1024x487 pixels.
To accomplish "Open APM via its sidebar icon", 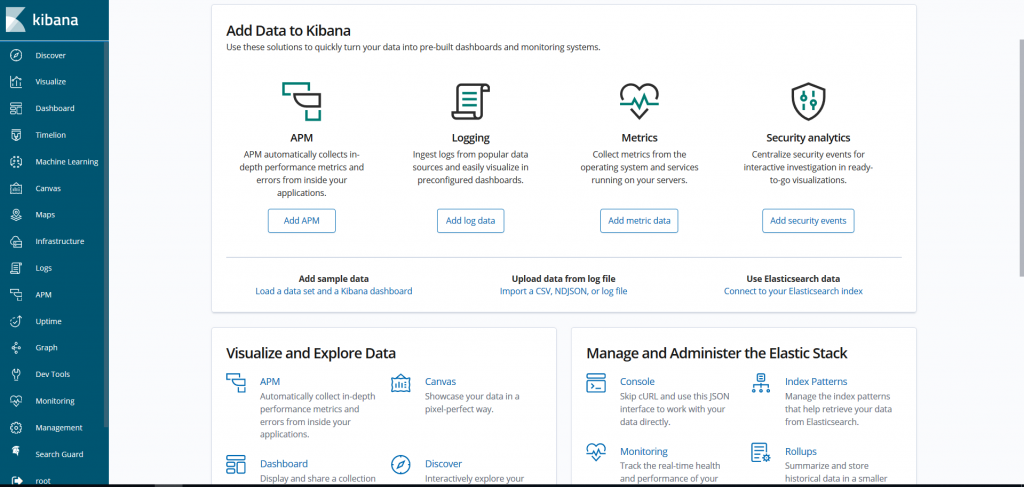I will [x=16, y=295].
